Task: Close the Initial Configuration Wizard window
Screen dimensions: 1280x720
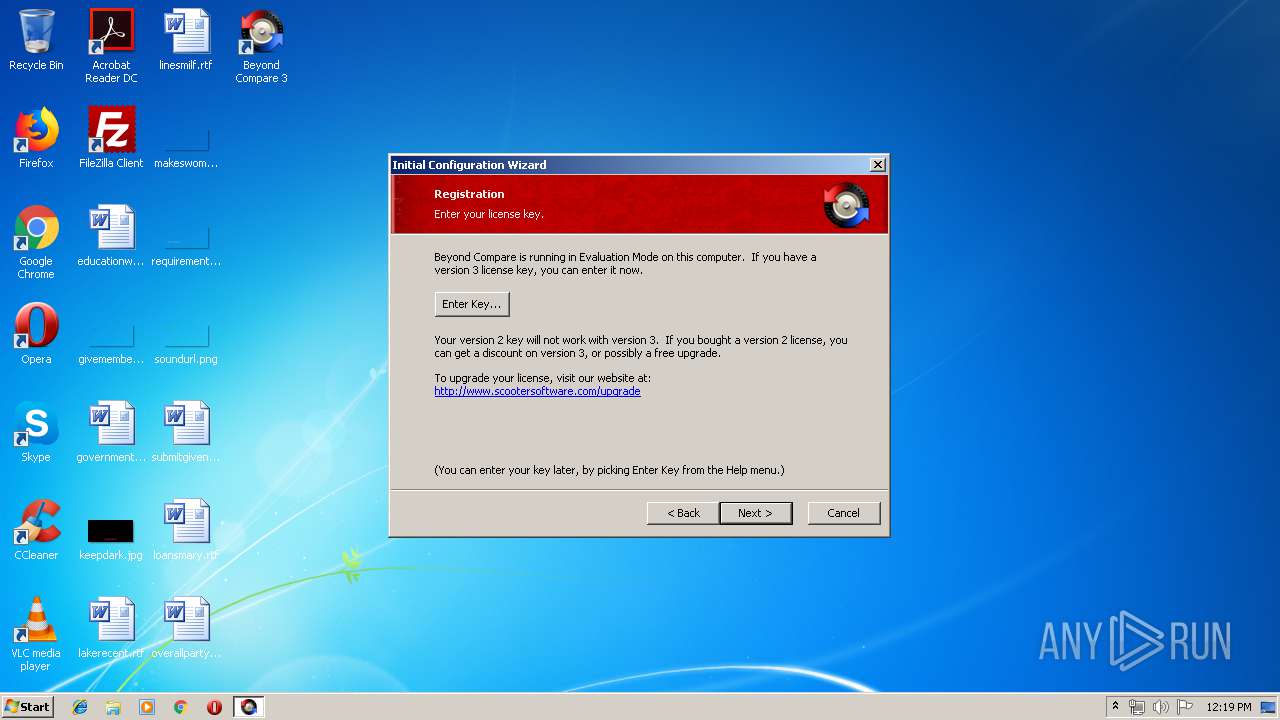Action: [x=878, y=165]
